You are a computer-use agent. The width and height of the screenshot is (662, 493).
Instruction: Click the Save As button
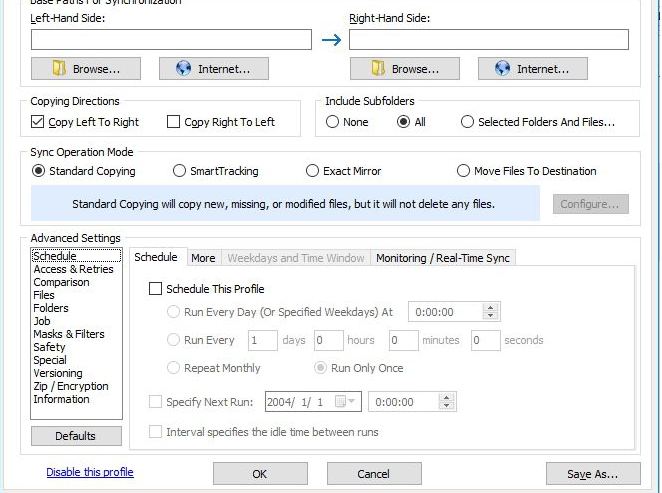pos(593,474)
